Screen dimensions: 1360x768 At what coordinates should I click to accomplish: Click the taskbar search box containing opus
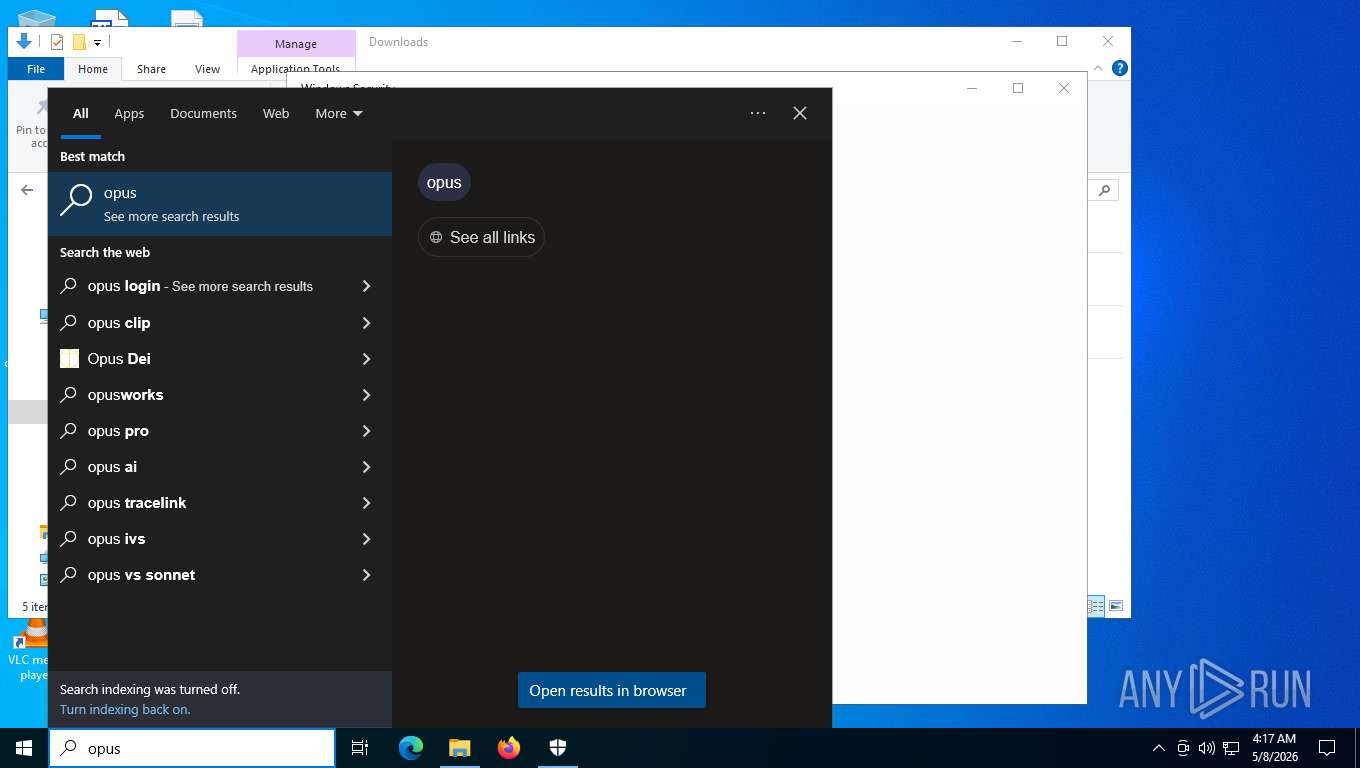pyautogui.click(x=192, y=748)
